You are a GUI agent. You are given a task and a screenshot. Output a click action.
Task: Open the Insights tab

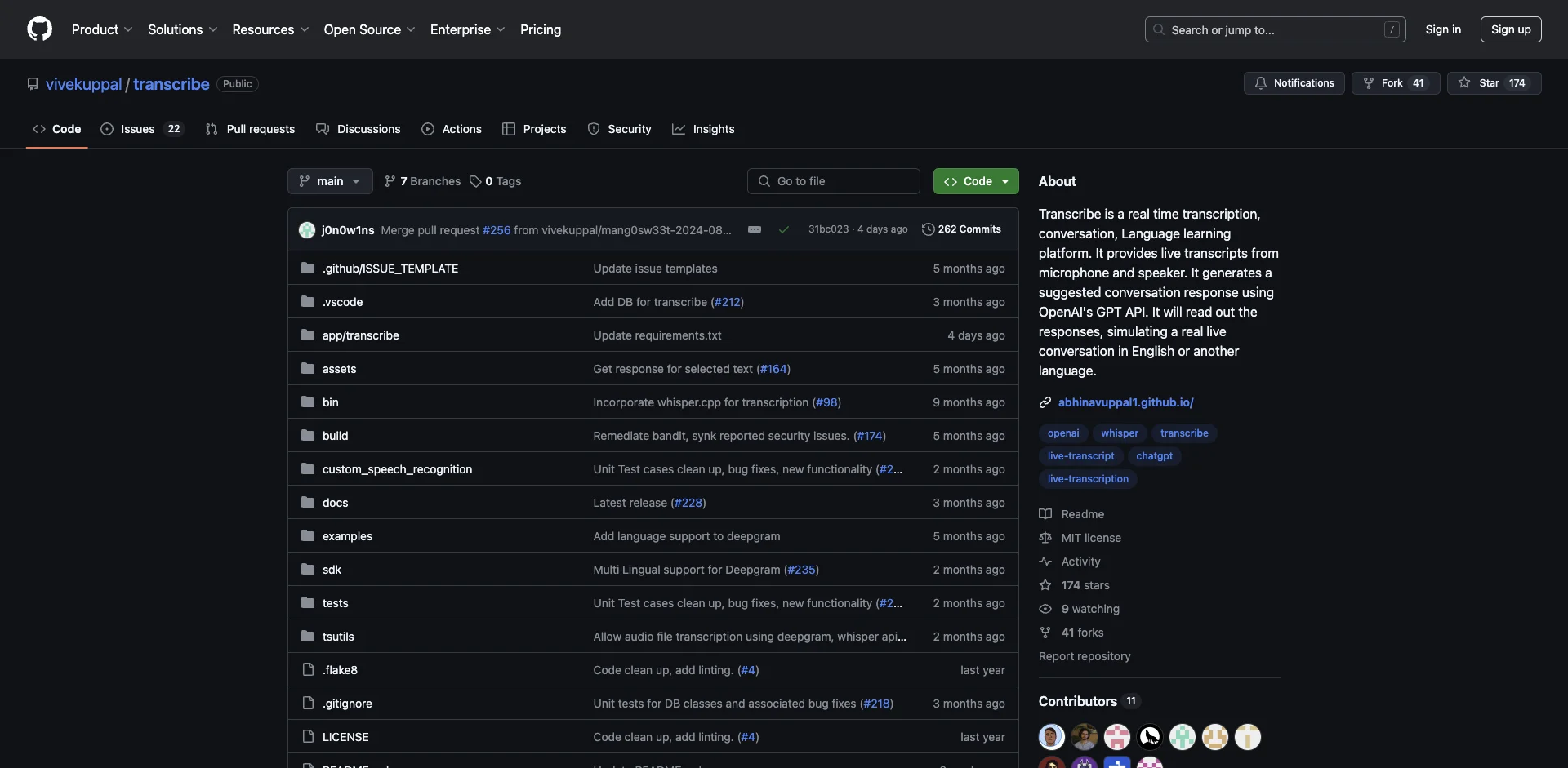(x=703, y=129)
